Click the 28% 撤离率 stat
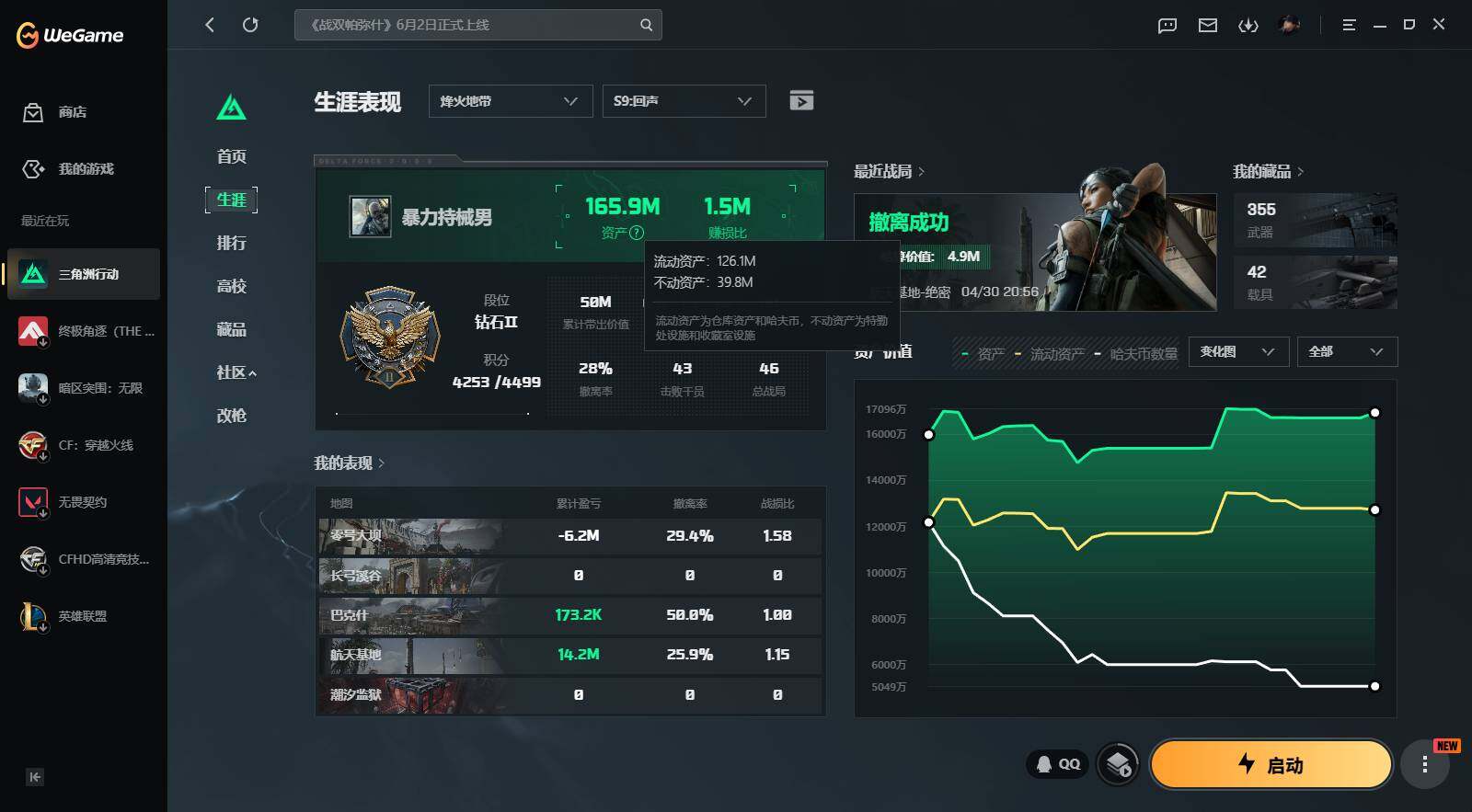The height and width of the screenshot is (812, 1472). (x=596, y=378)
